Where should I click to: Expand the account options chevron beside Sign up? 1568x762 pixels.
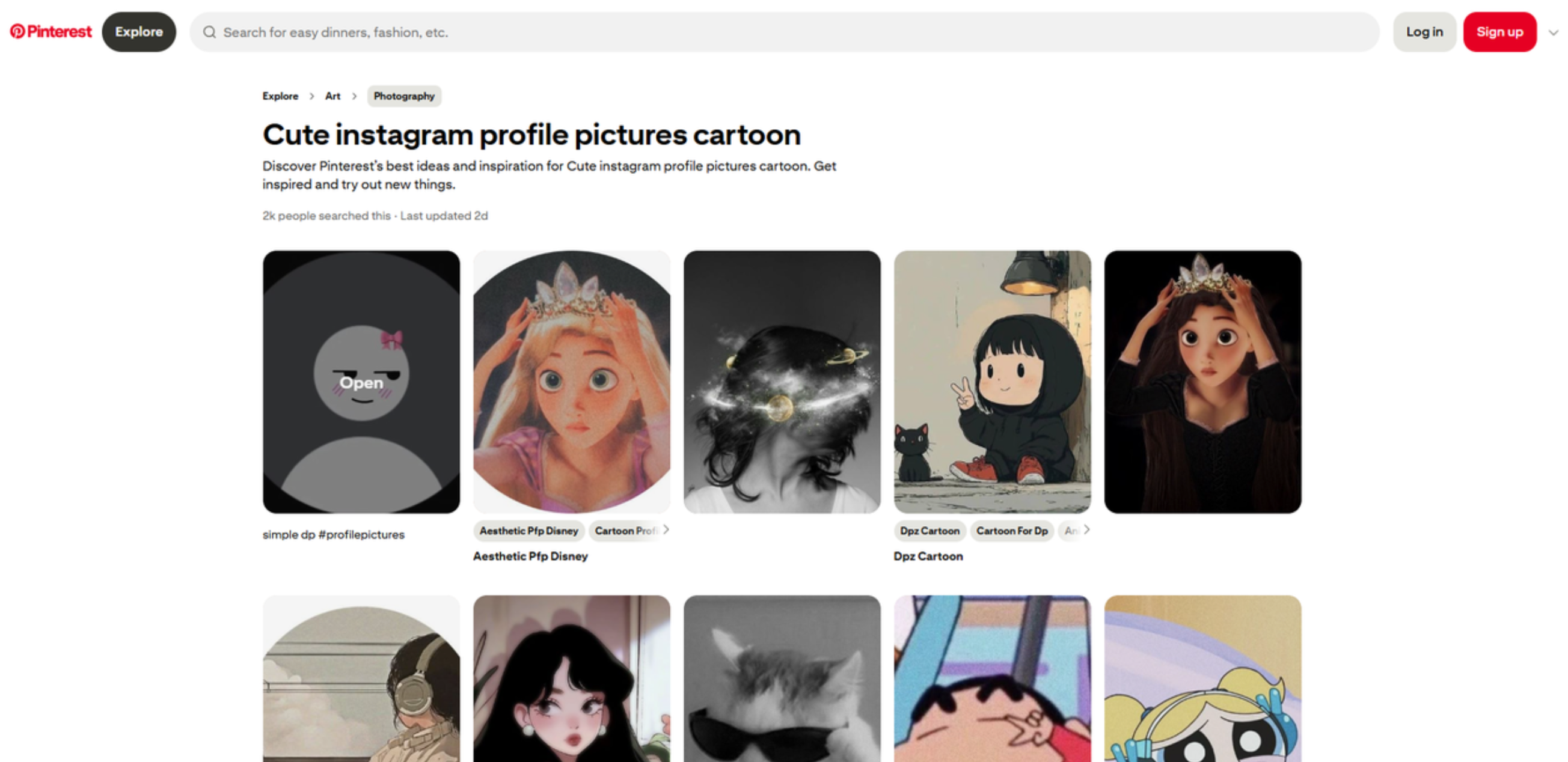tap(1551, 32)
